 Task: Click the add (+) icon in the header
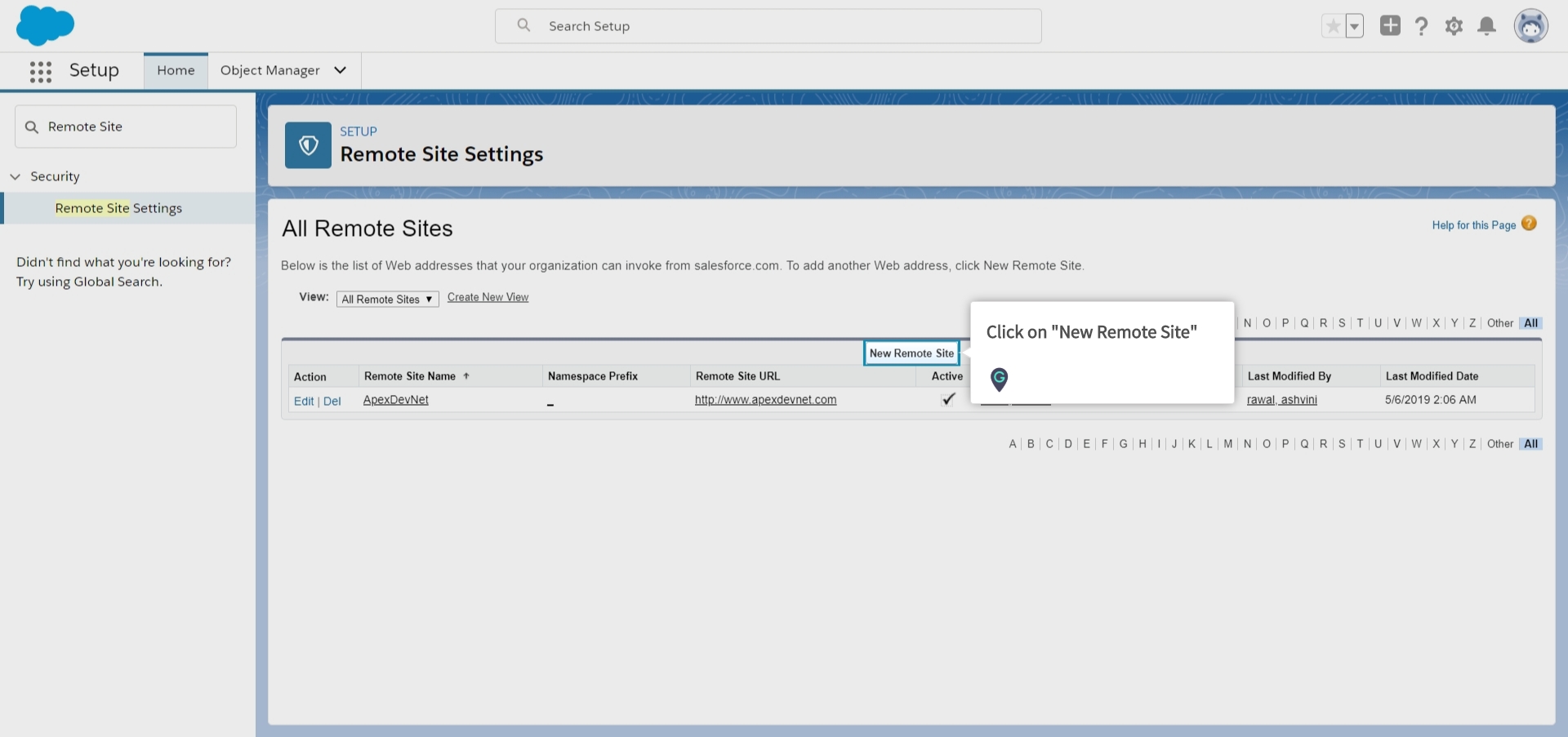1390,25
